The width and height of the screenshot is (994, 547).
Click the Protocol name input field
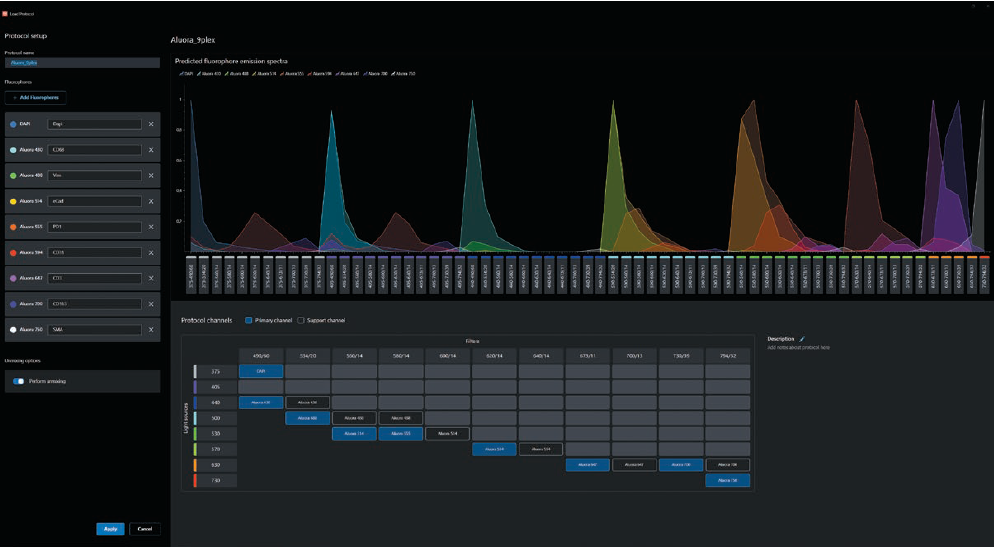click(83, 63)
